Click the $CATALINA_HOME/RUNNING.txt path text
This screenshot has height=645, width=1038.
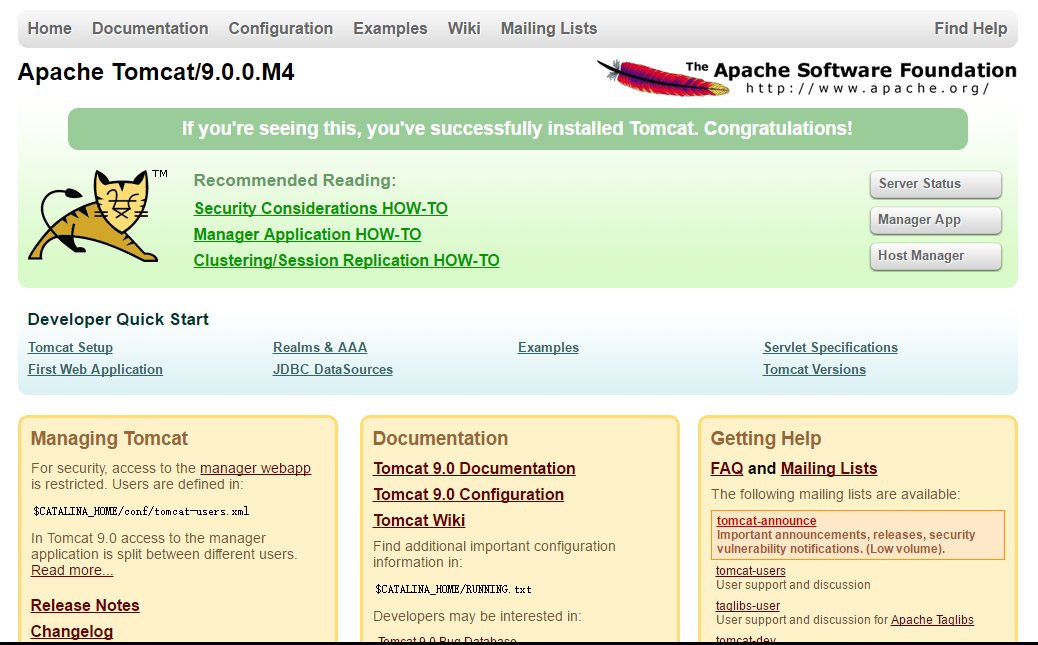click(453, 589)
